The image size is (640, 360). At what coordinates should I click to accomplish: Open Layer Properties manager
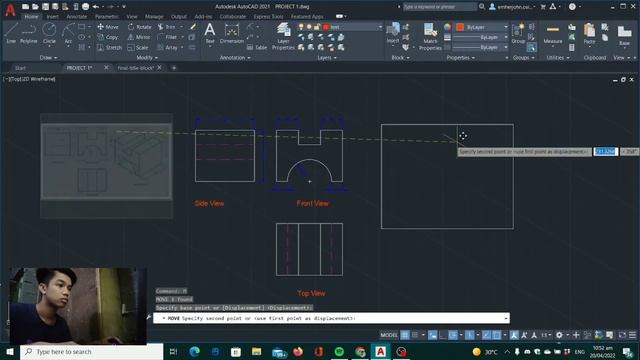point(283,36)
